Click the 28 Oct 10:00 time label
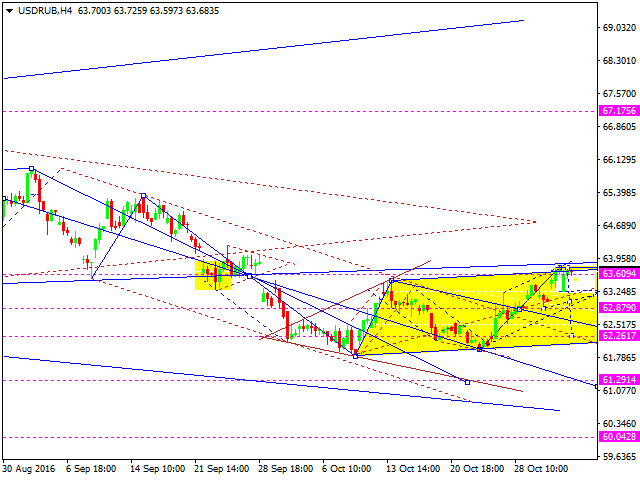Image resolution: width=640 pixels, height=480 pixels. click(x=541, y=469)
